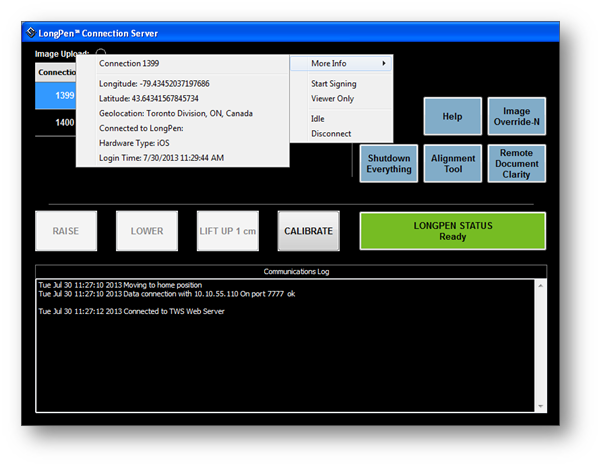Image resolution: width=602 pixels, height=468 pixels.
Task: Expand the More Info submenu arrow
Action: tap(384, 63)
